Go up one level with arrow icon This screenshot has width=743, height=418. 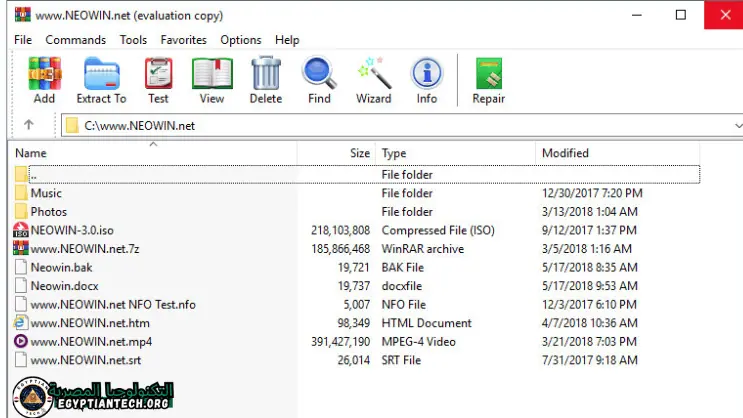pos(29,125)
